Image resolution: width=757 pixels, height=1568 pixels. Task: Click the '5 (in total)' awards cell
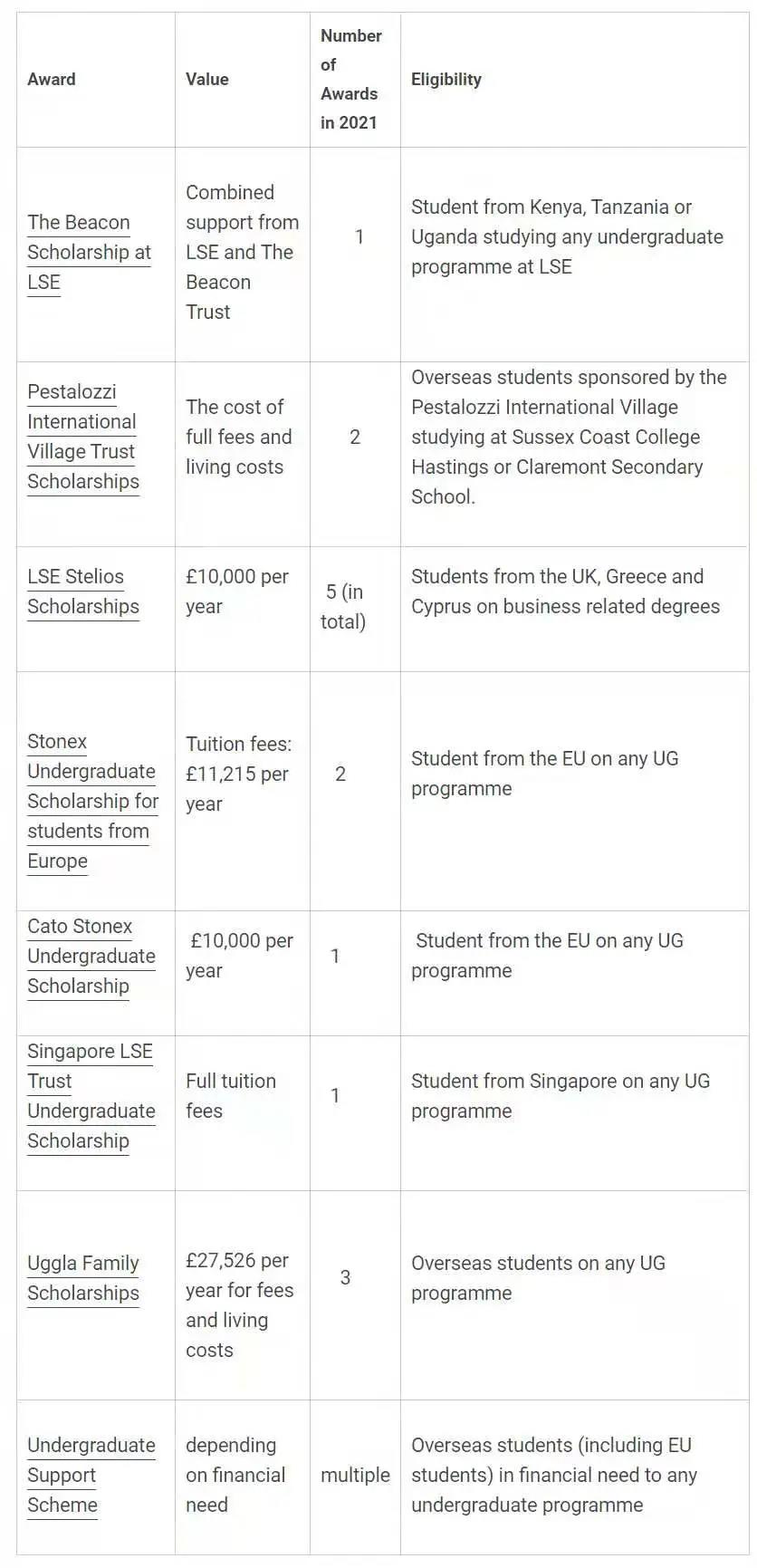coord(343,607)
